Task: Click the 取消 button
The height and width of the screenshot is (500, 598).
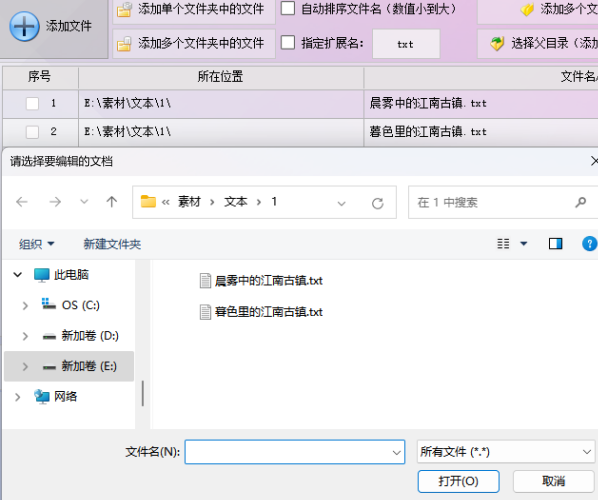Action: 553,481
